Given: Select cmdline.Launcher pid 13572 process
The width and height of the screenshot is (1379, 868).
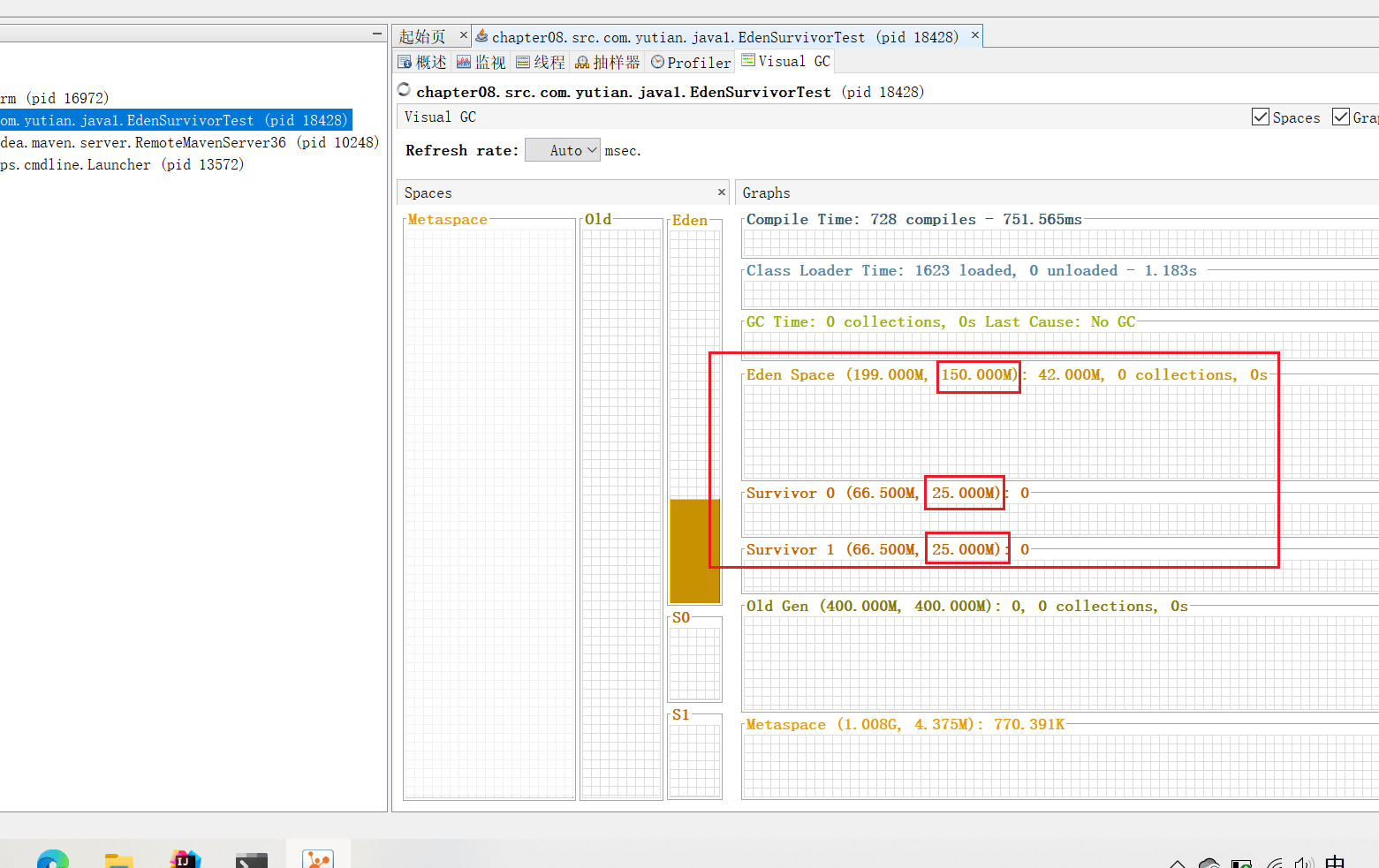Looking at the screenshot, I should click(122, 165).
